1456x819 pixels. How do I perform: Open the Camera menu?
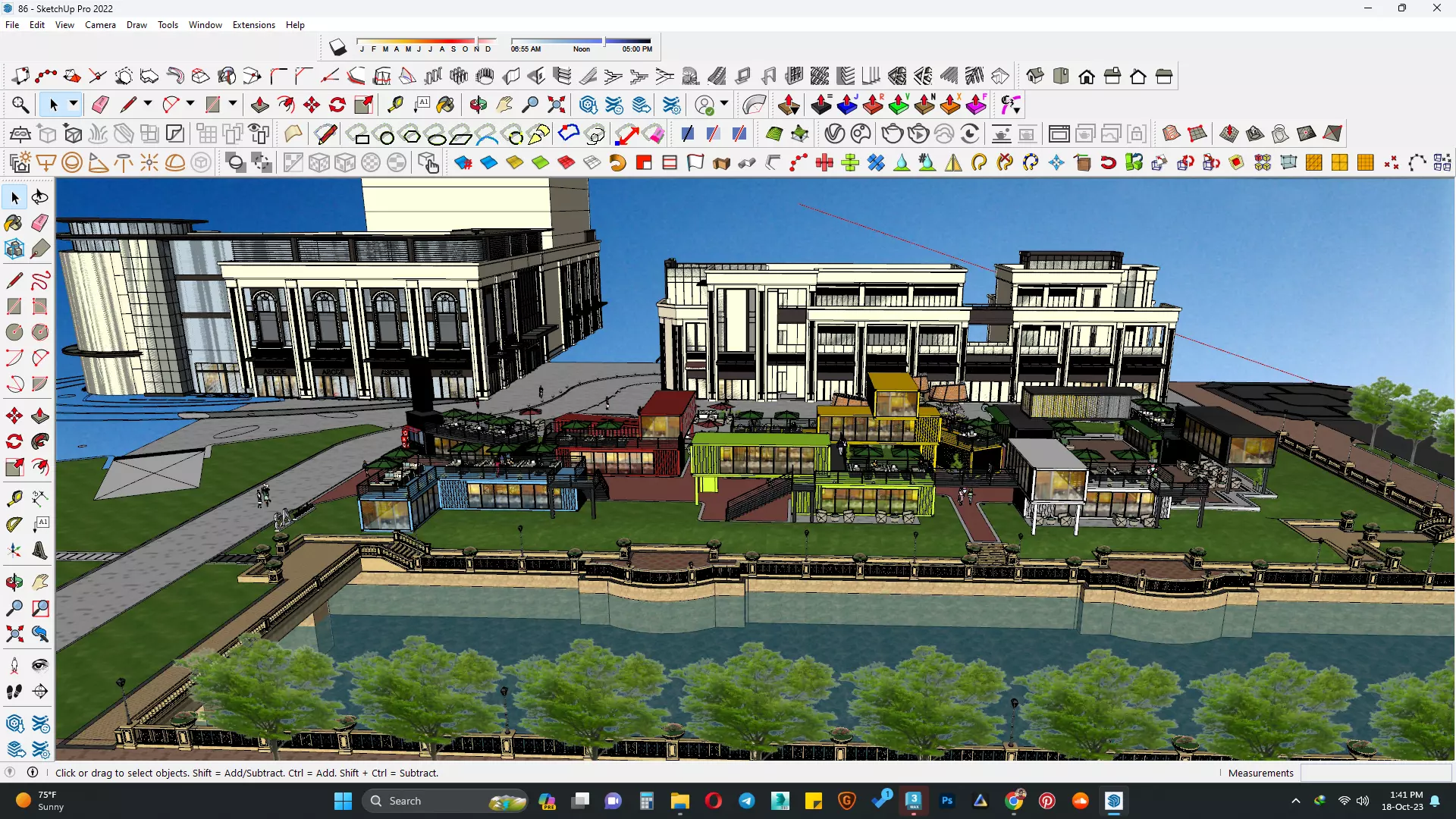pos(100,24)
